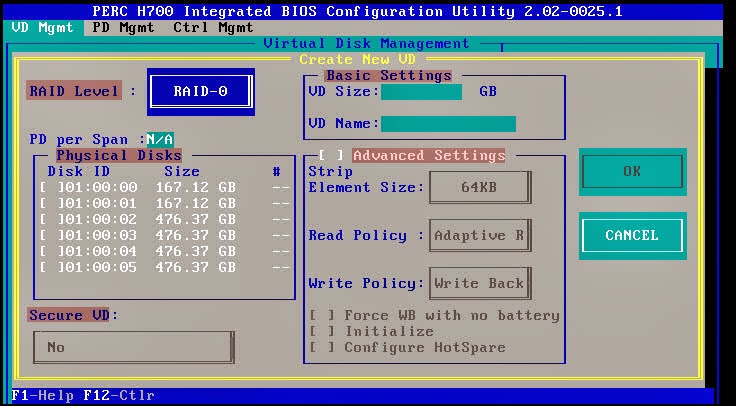The image size is (736, 406).
Task: Click the 476.37 GB size of disk 01:00:02
Action: coord(196,220)
